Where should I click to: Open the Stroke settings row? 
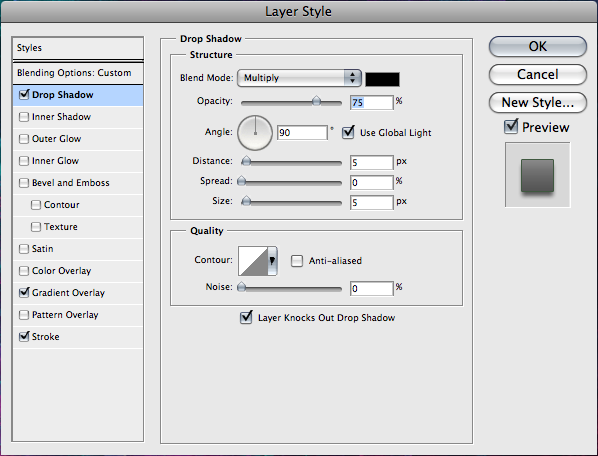[x=78, y=337]
